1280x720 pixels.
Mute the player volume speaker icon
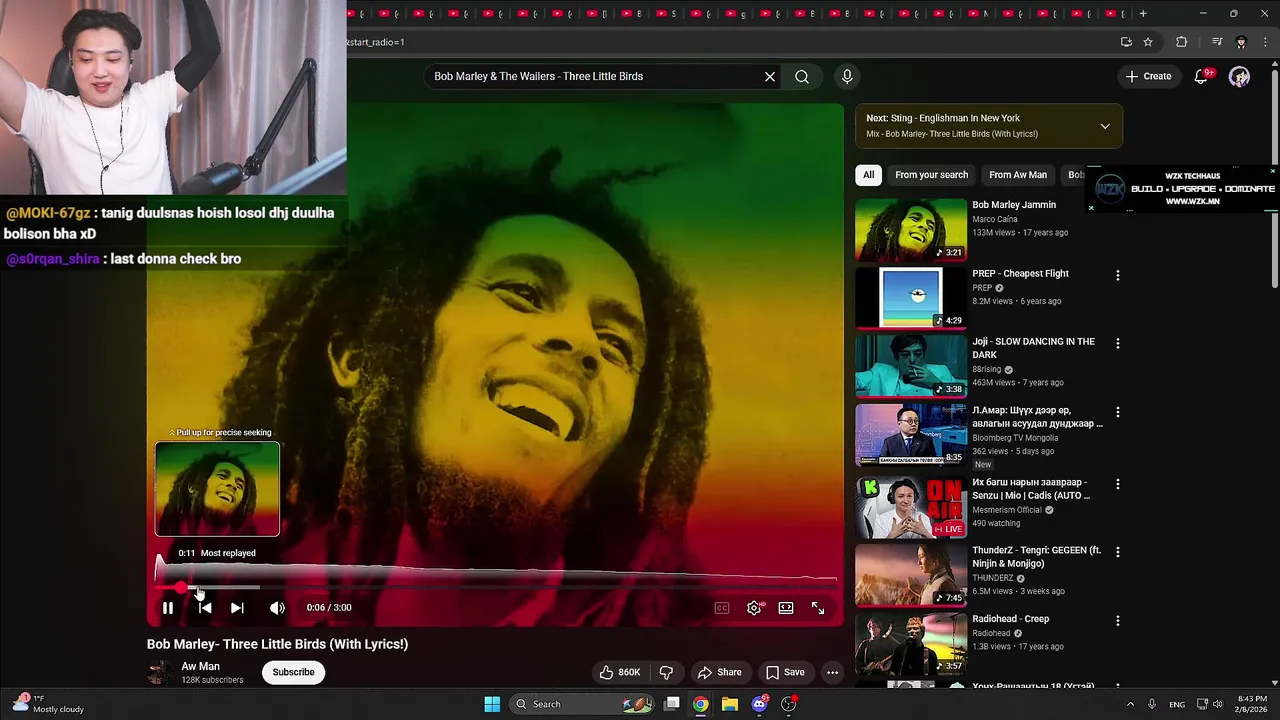277,608
